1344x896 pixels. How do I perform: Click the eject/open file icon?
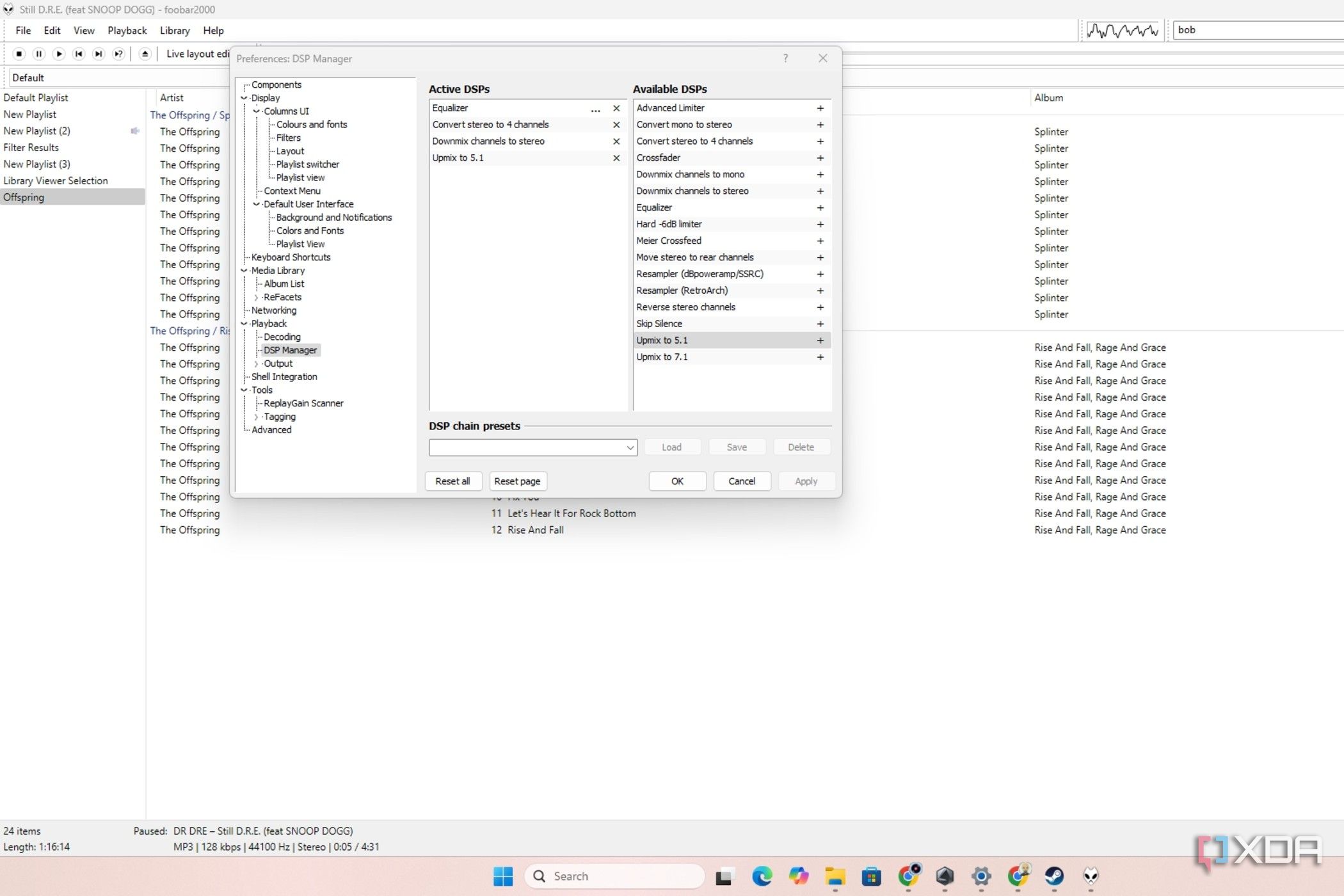pyautogui.click(x=145, y=54)
